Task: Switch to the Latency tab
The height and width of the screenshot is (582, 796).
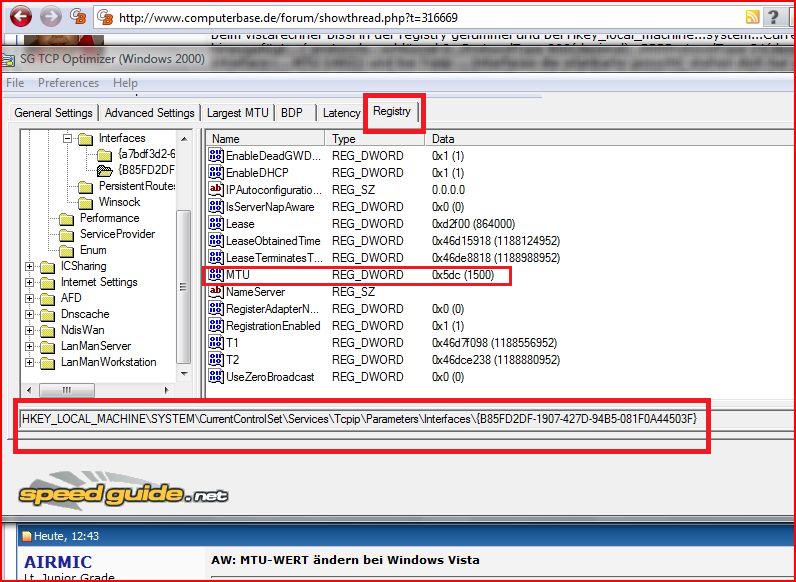Action: pyautogui.click(x=341, y=113)
